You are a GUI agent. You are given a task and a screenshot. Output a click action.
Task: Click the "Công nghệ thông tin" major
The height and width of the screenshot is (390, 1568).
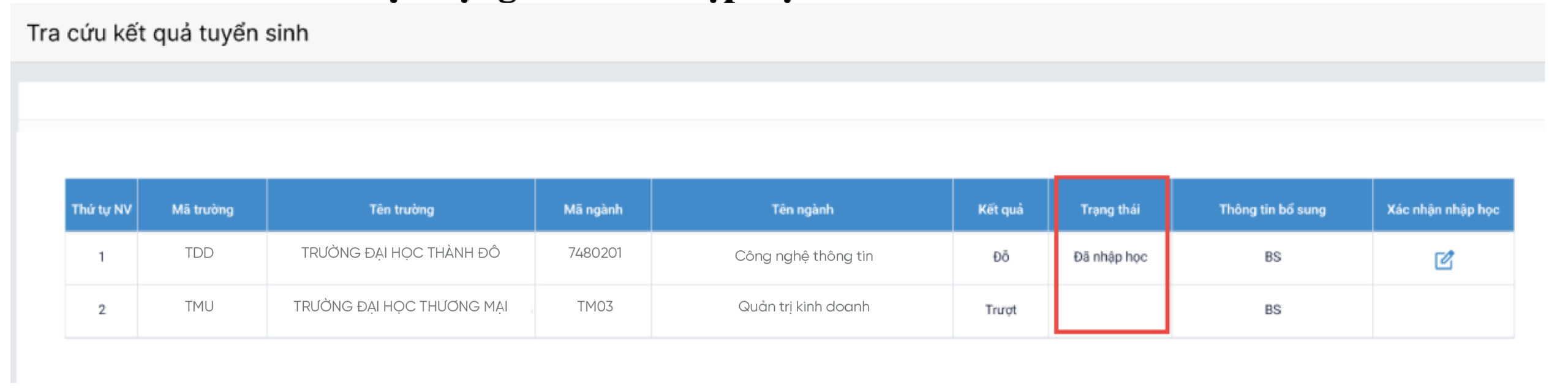804,256
